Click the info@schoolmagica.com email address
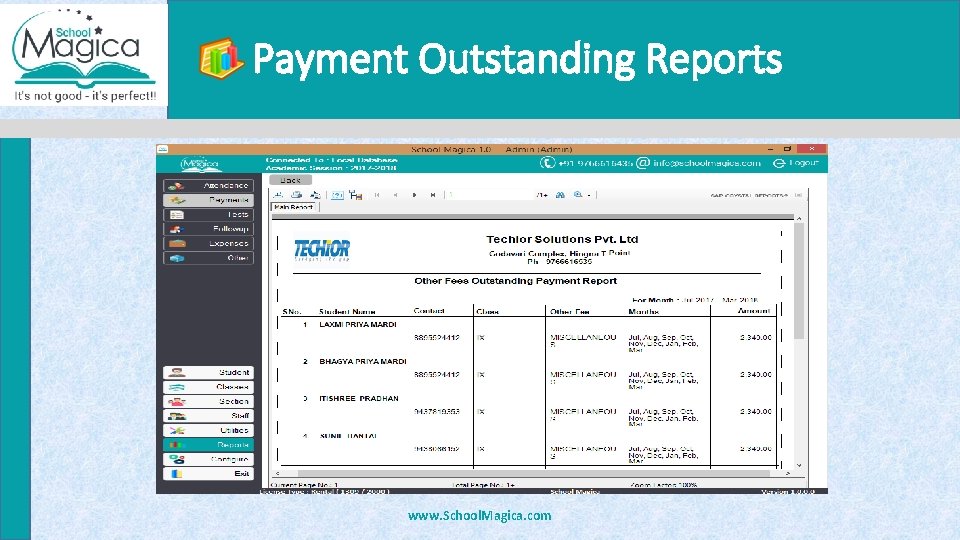 (707, 163)
